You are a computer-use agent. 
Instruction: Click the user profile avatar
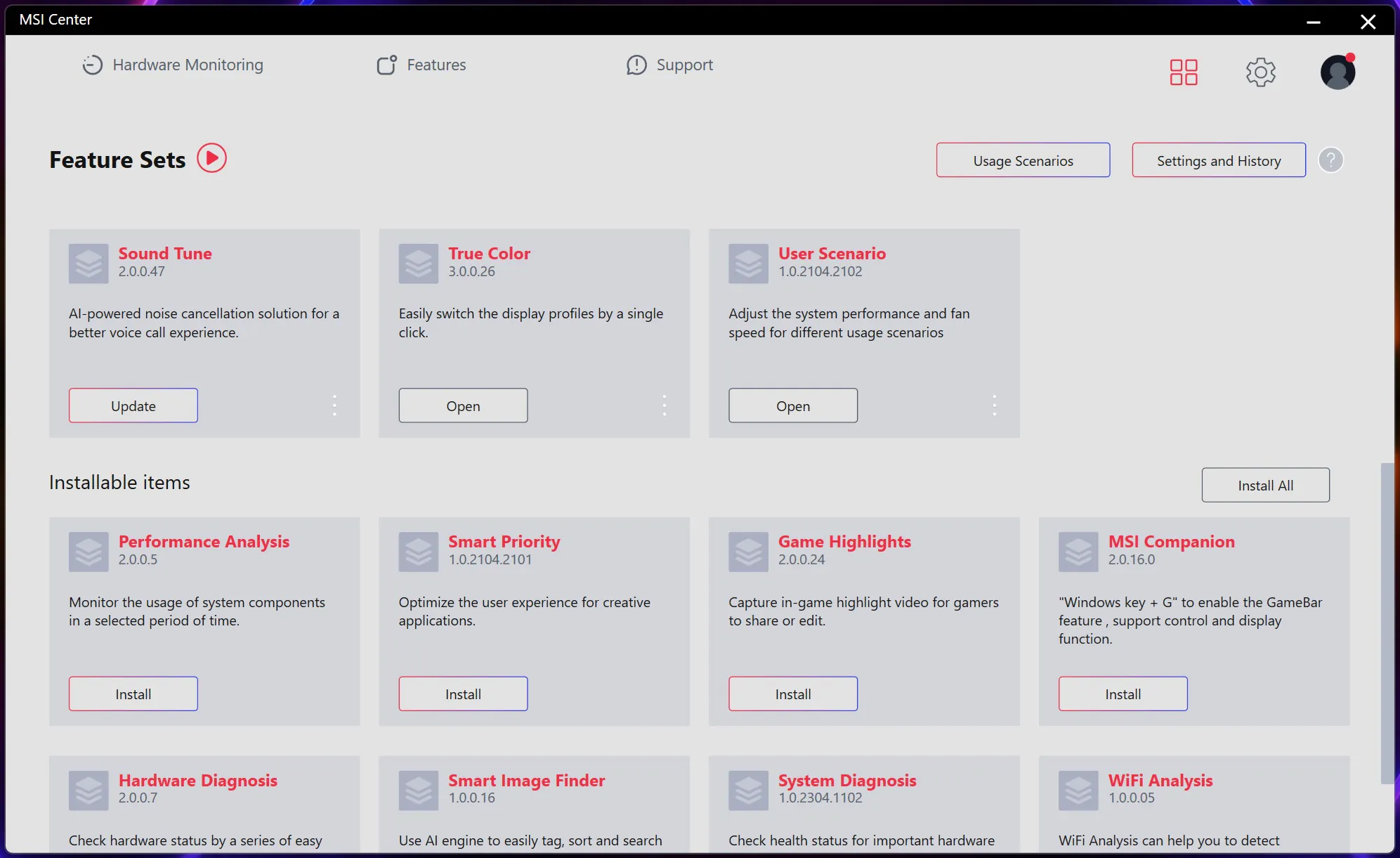tap(1337, 72)
